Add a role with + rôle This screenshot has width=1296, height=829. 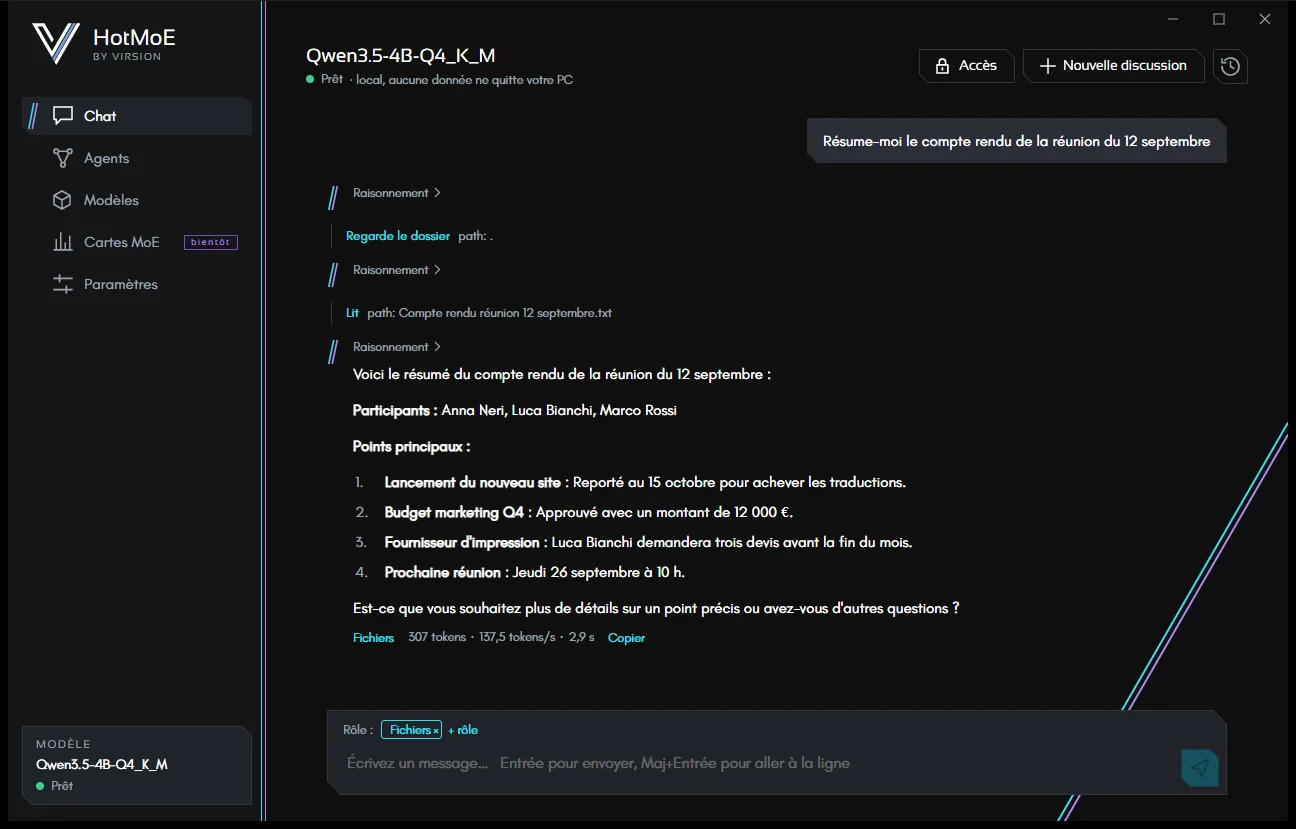463,730
